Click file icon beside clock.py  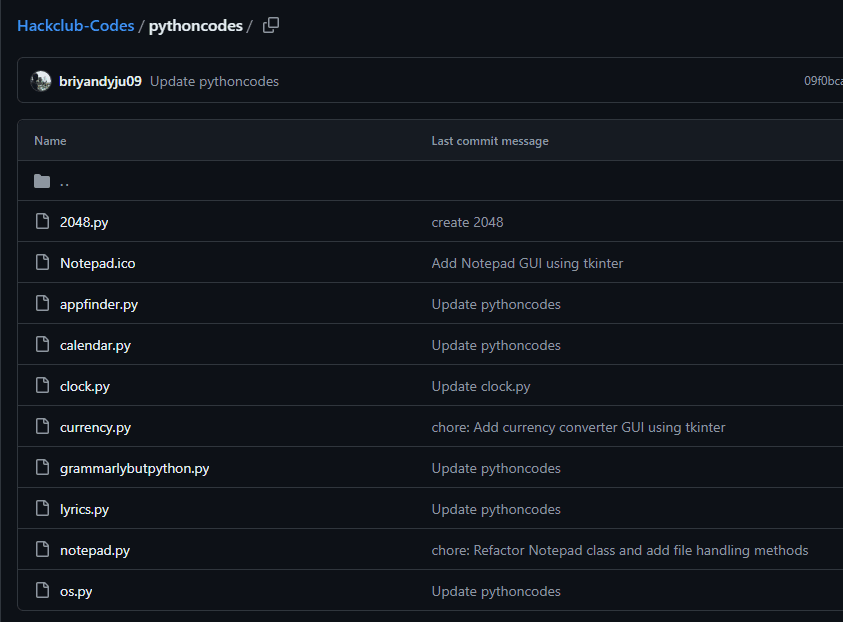click(x=42, y=386)
